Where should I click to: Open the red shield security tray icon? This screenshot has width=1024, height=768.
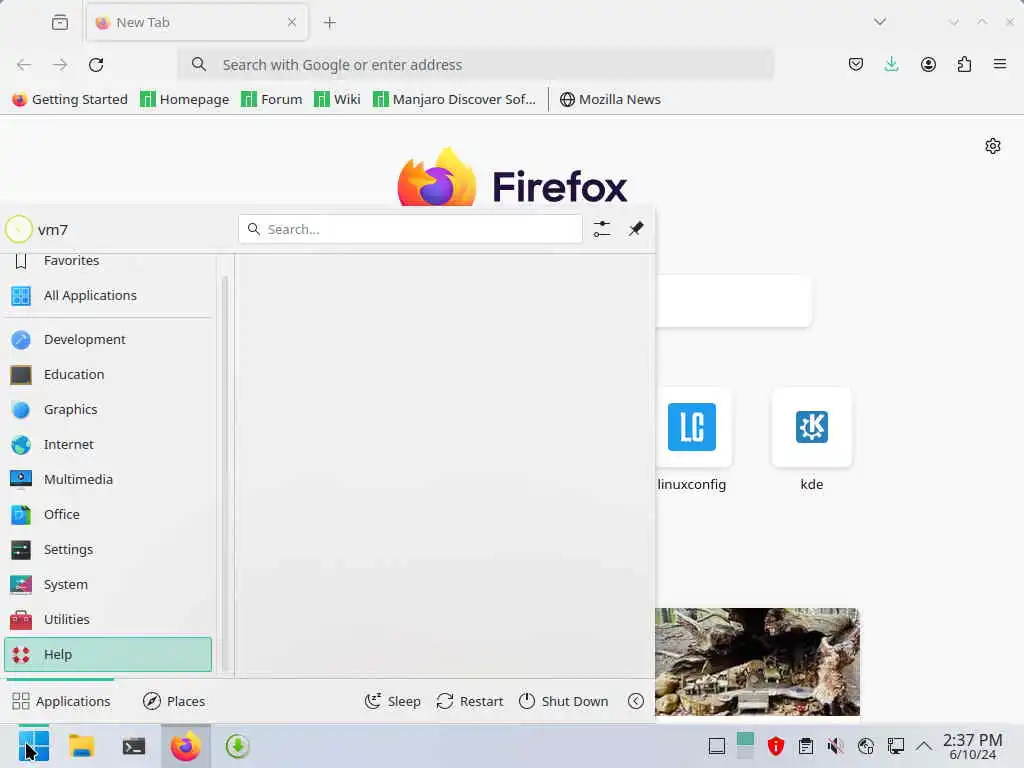pyautogui.click(x=775, y=746)
